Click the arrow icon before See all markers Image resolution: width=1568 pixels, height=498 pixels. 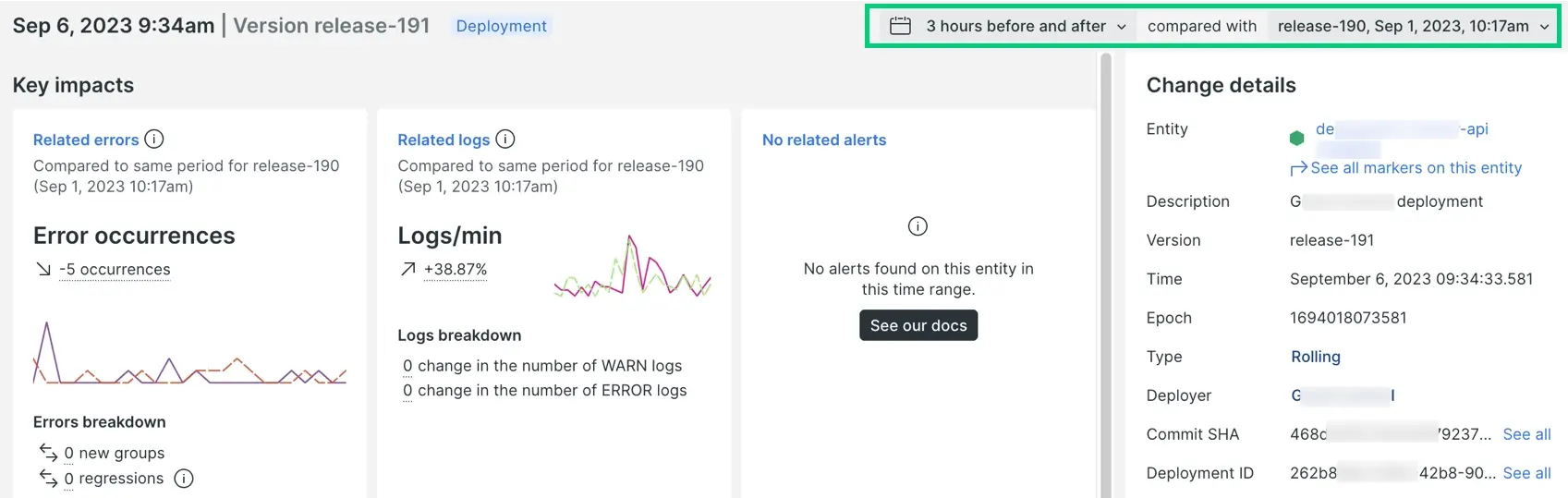point(1298,168)
